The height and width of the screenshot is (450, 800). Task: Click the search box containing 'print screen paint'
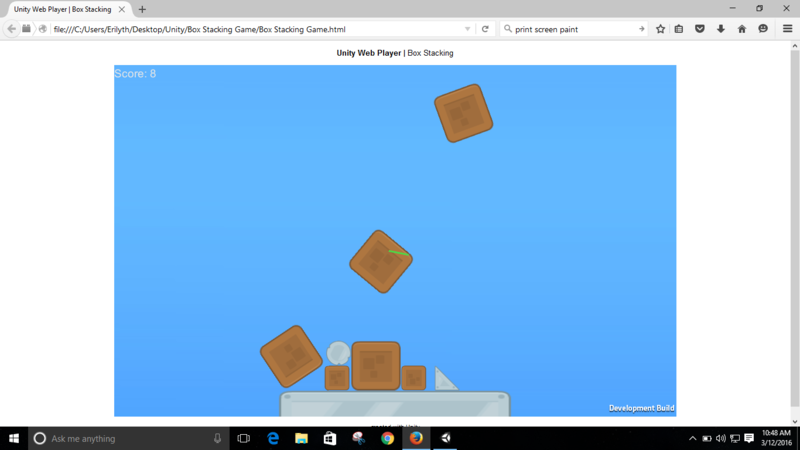tap(570, 29)
